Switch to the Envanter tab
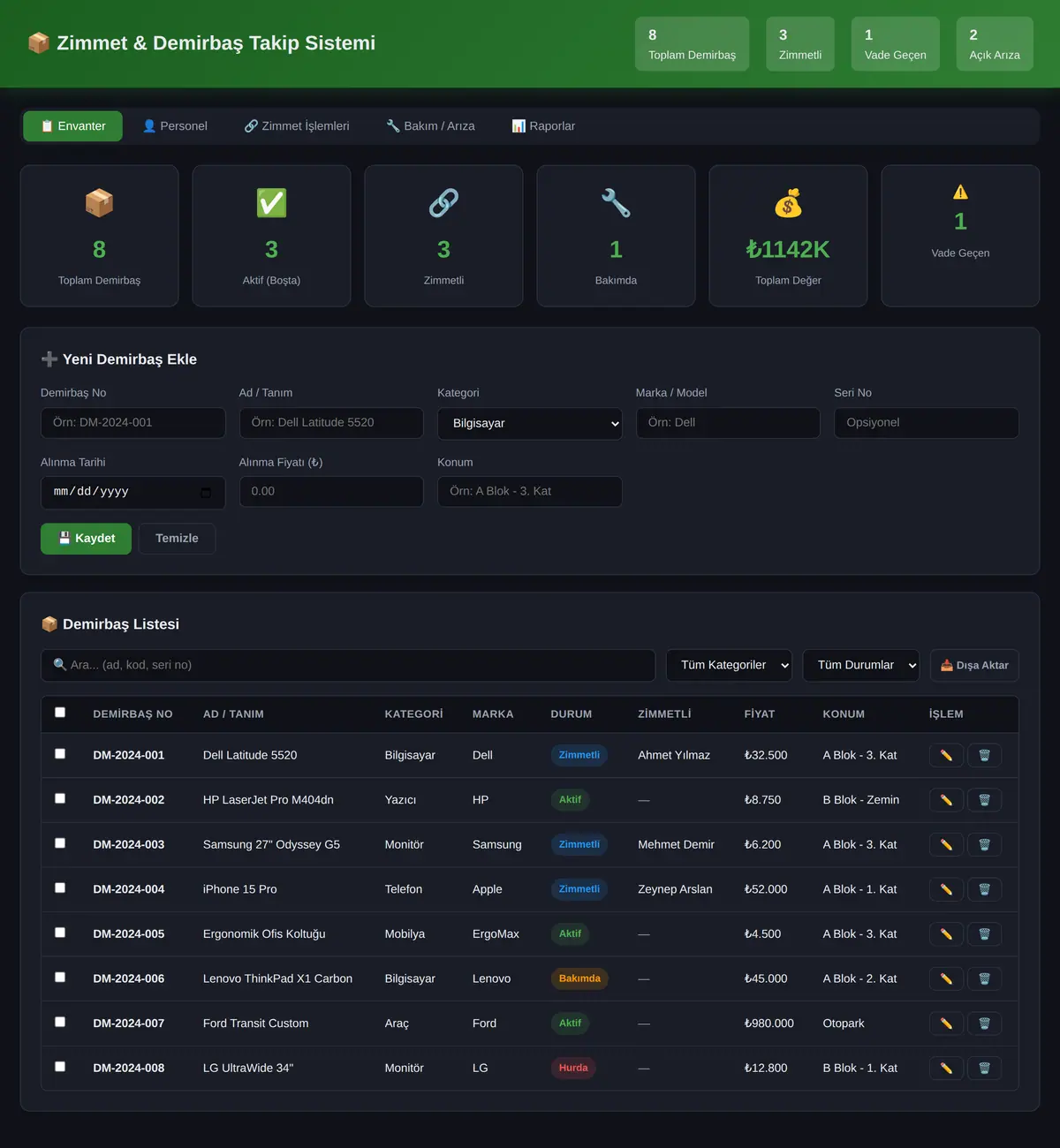This screenshot has height=1148, width=1060. click(73, 126)
